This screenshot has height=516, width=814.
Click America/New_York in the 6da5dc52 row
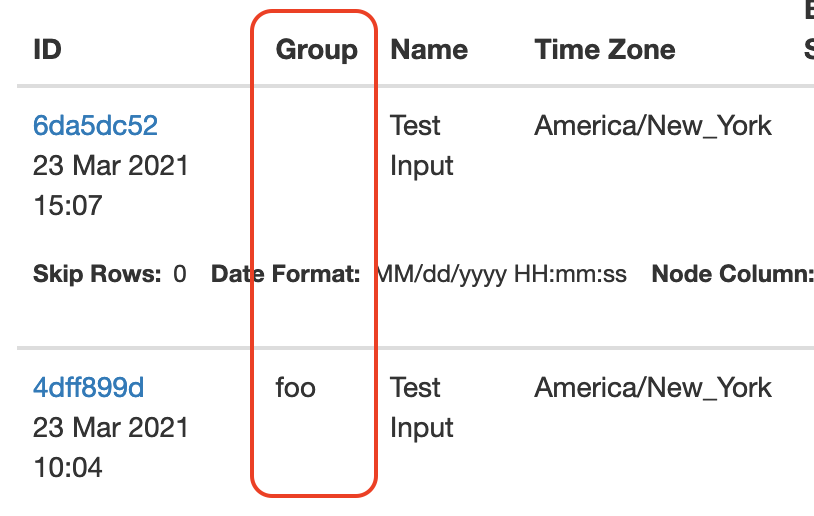[653, 125]
